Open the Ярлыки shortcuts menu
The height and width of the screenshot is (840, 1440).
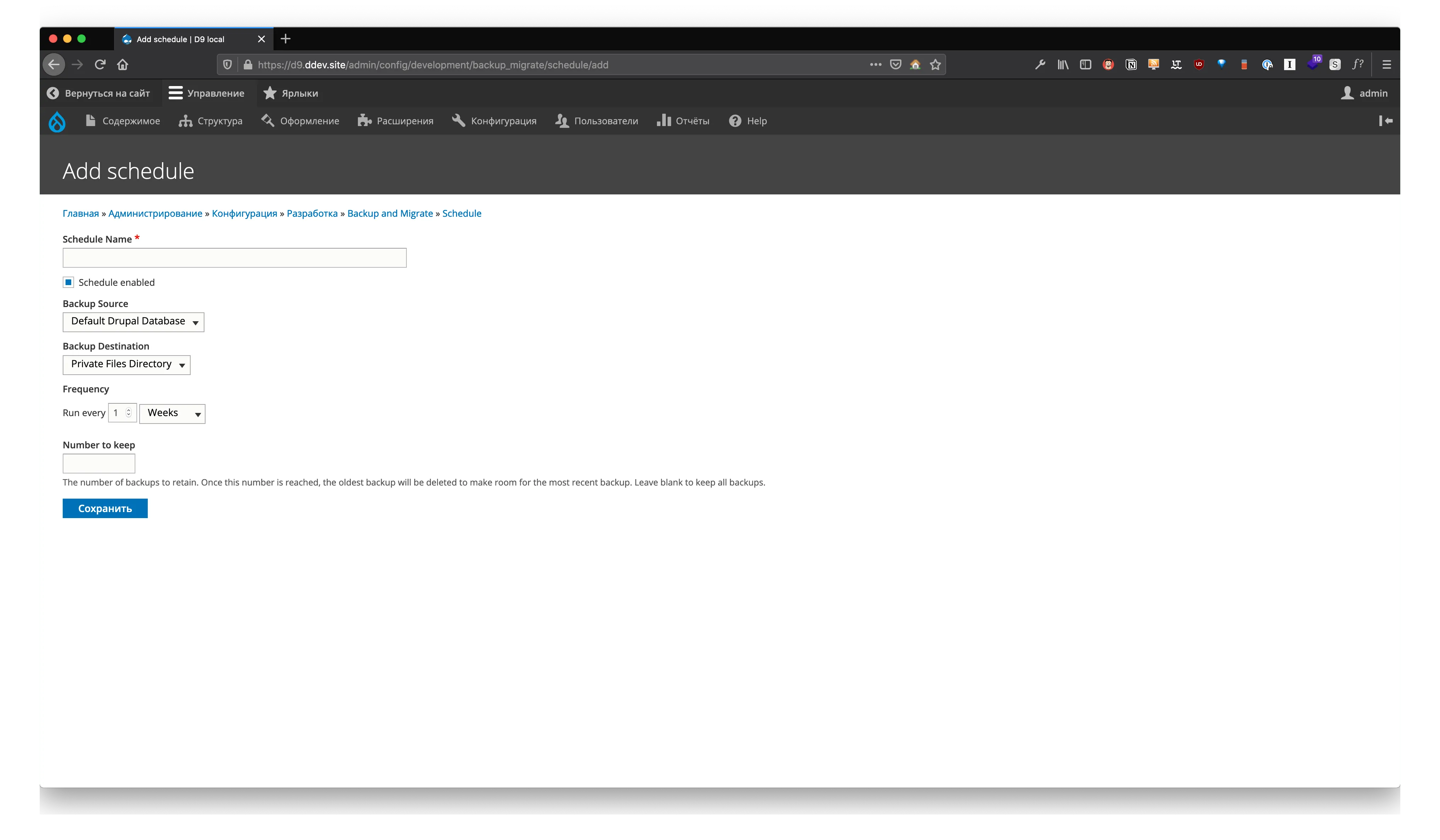[291, 93]
